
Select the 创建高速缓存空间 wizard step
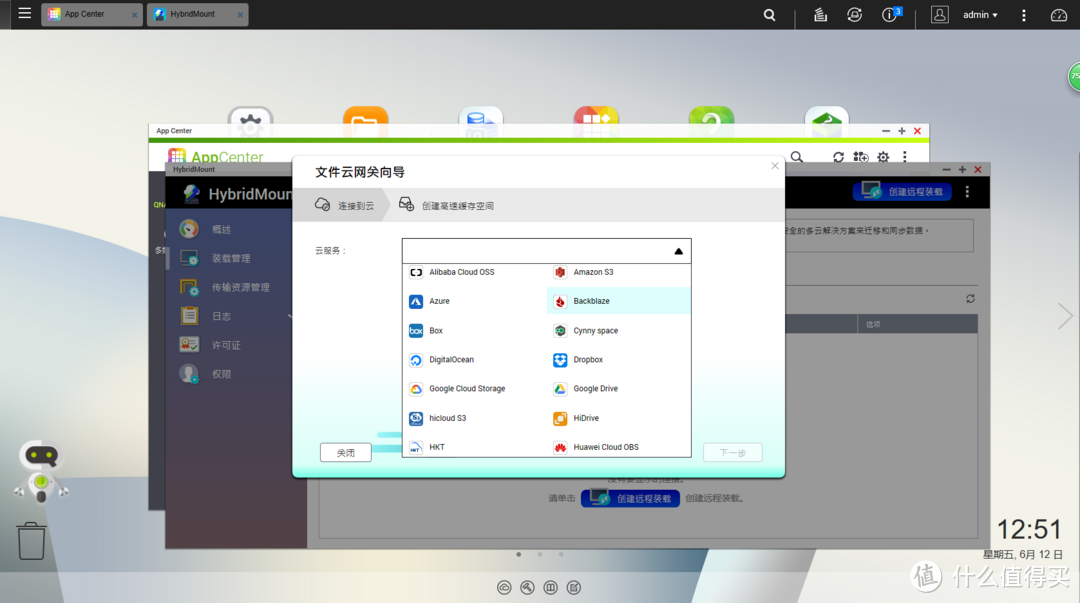click(x=446, y=205)
